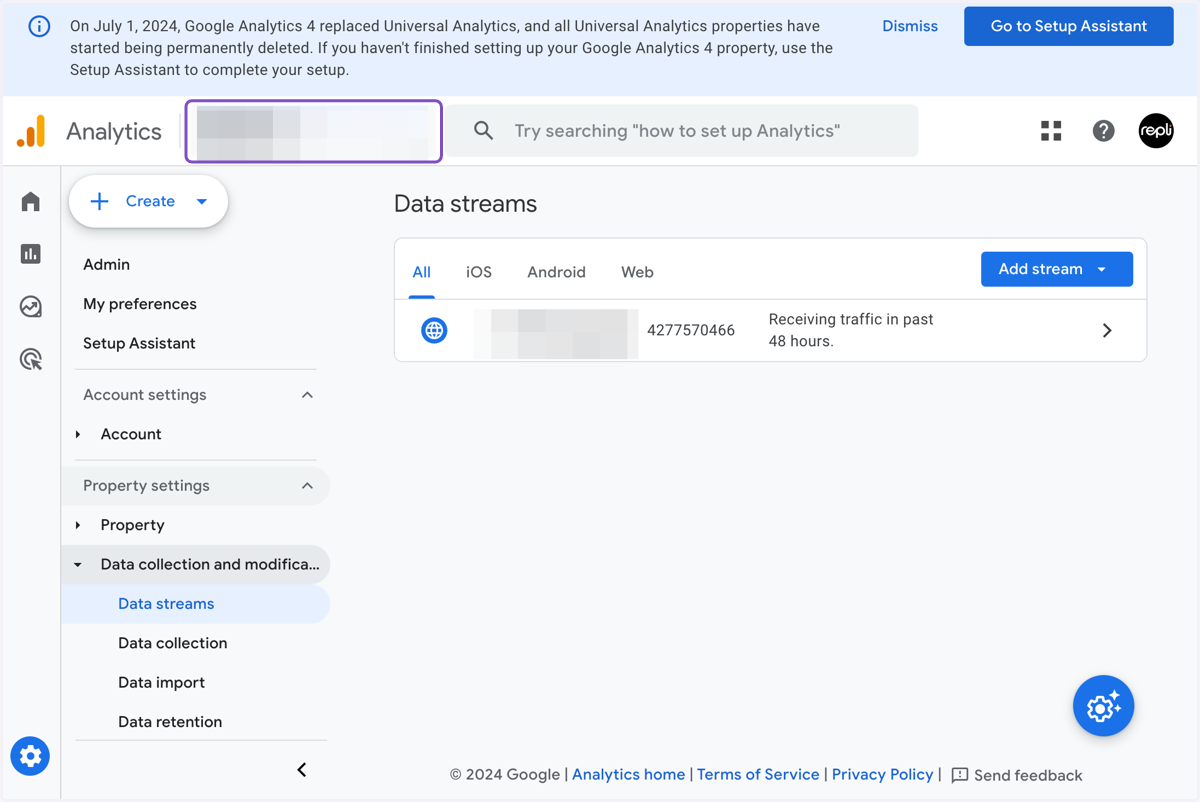Open the Home icon in left rail

point(31,202)
